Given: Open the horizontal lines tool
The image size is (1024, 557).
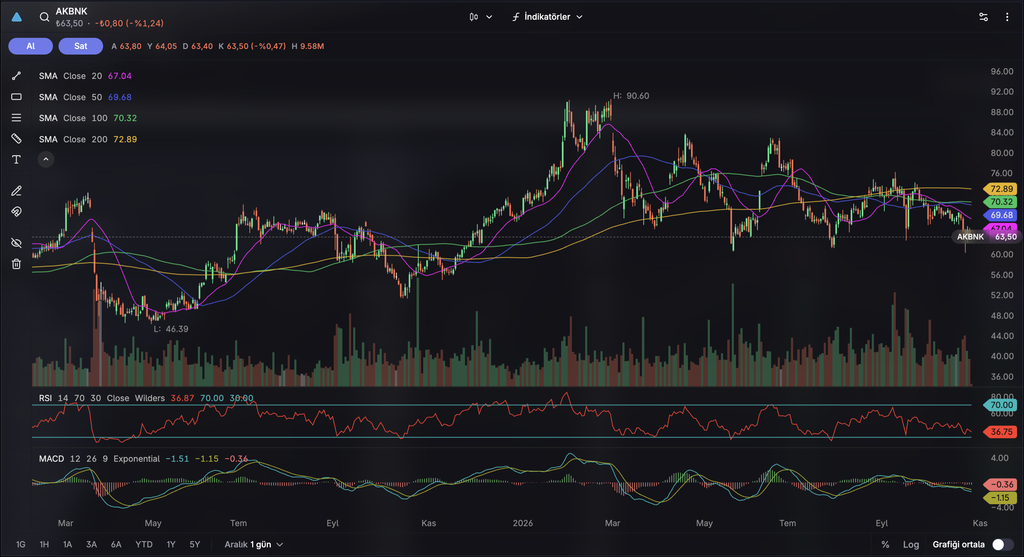Looking at the screenshot, I should point(16,118).
